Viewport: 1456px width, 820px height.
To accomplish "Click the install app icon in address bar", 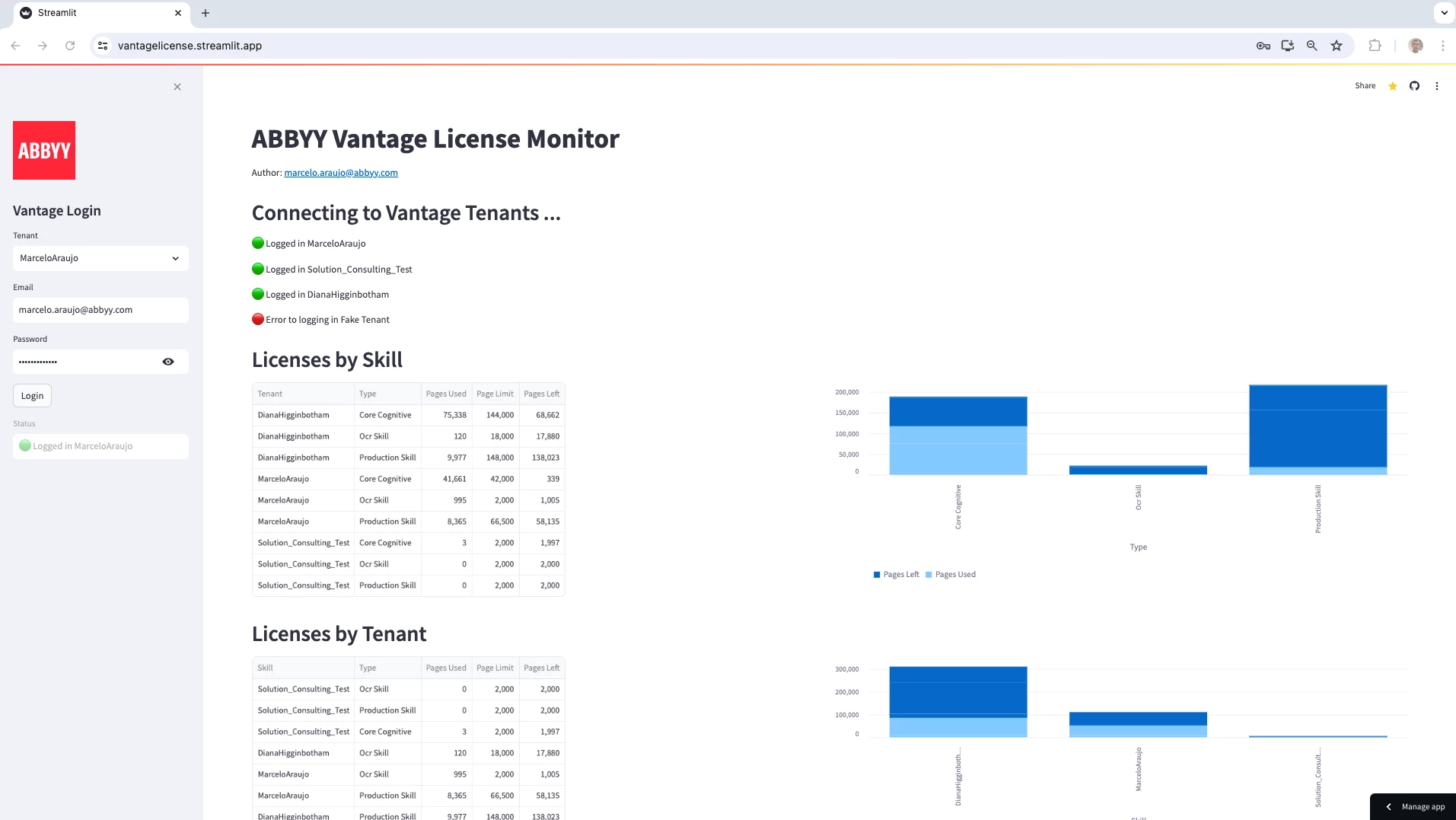I will 1288,46.
